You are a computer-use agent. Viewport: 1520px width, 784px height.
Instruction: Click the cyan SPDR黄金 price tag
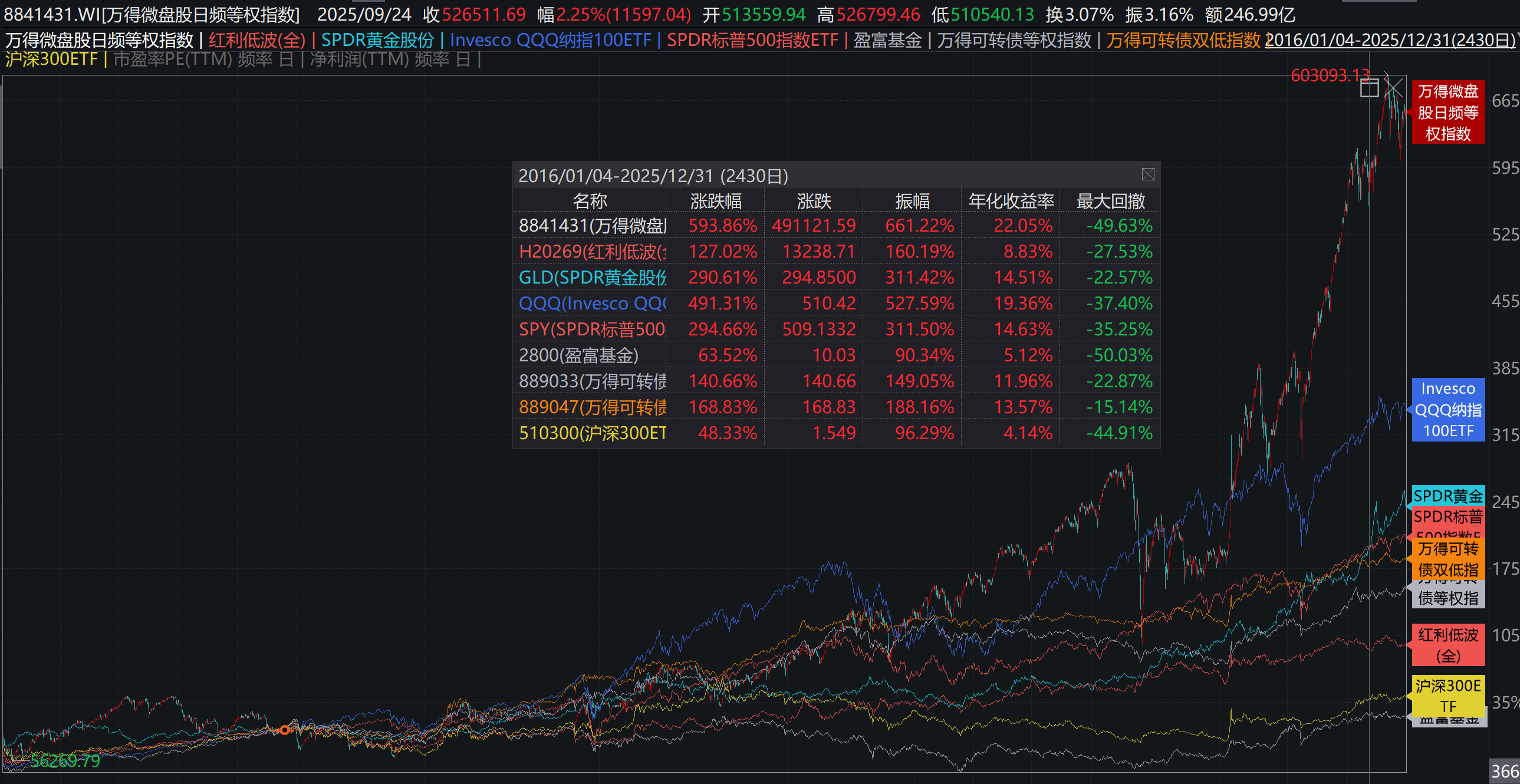(x=1447, y=496)
